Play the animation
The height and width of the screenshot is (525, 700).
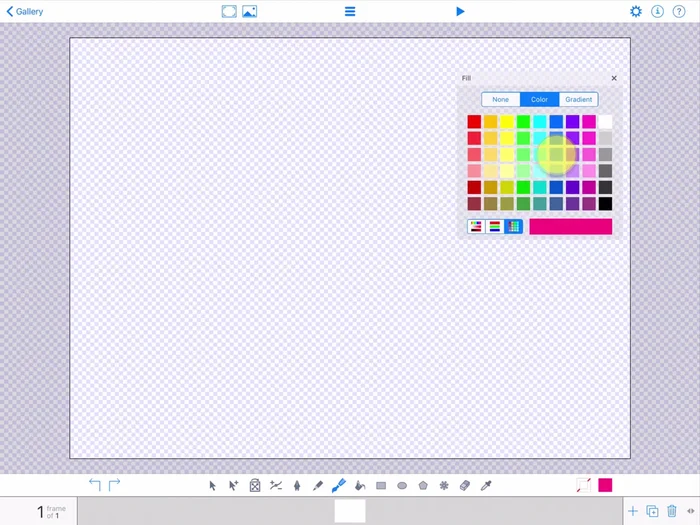coord(460,11)
